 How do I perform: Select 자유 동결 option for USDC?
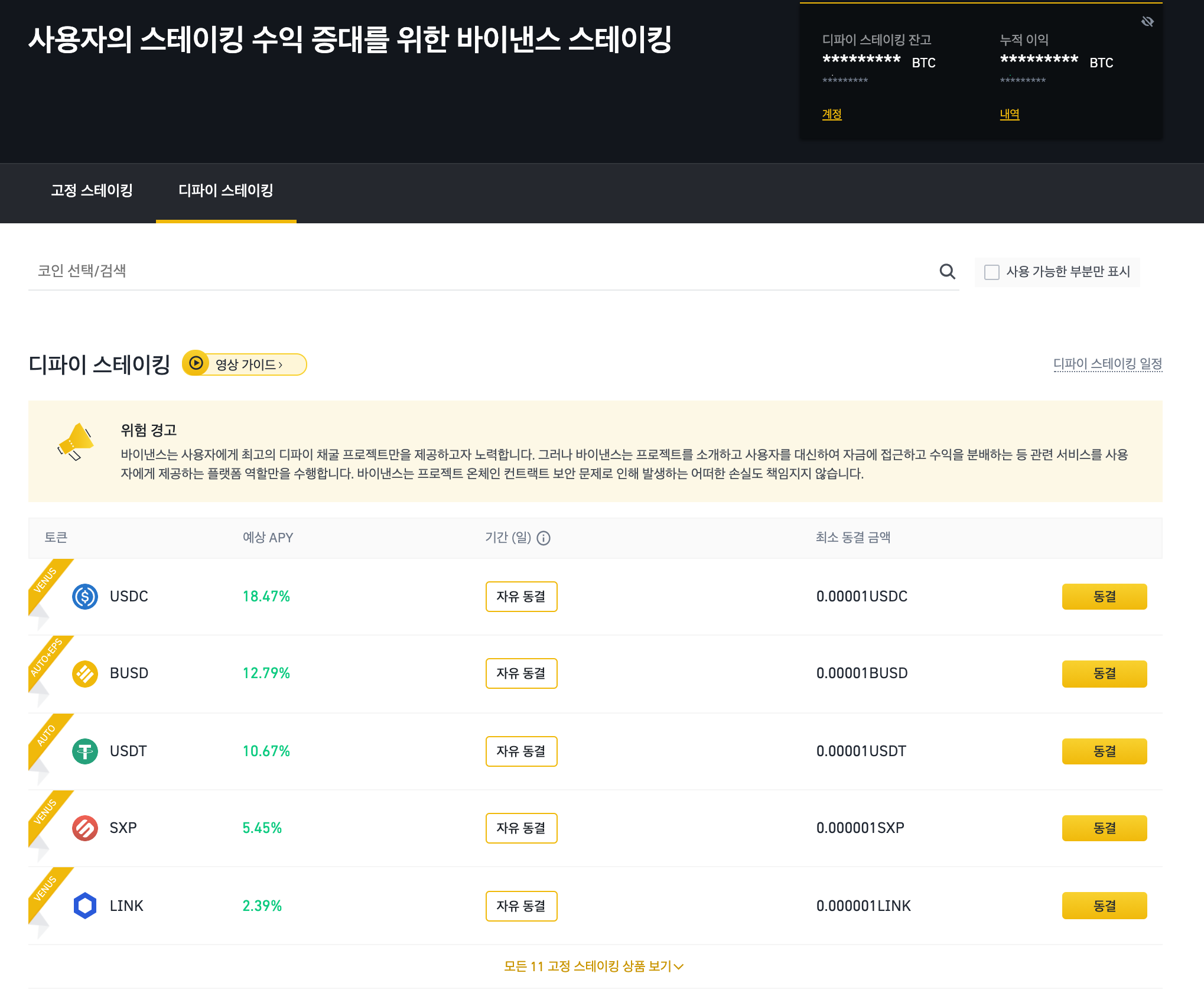[x=521, y=597]
